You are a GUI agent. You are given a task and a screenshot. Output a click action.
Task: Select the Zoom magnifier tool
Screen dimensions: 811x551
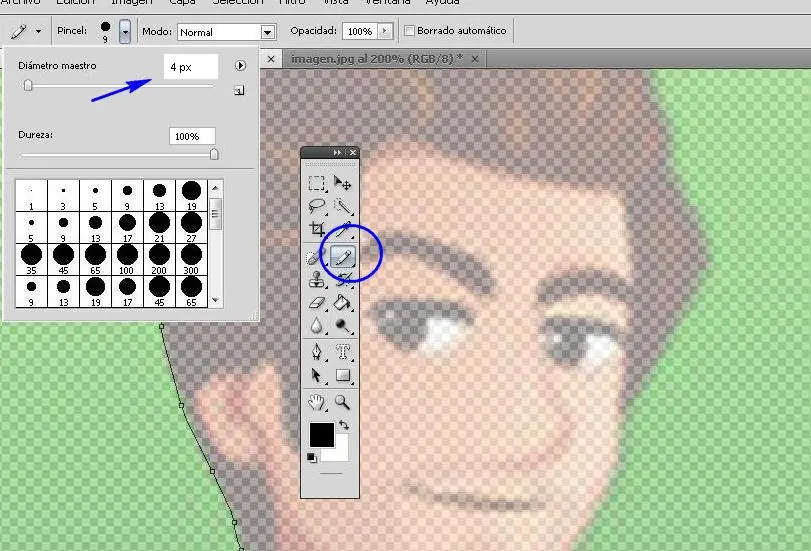pos(342,402)
